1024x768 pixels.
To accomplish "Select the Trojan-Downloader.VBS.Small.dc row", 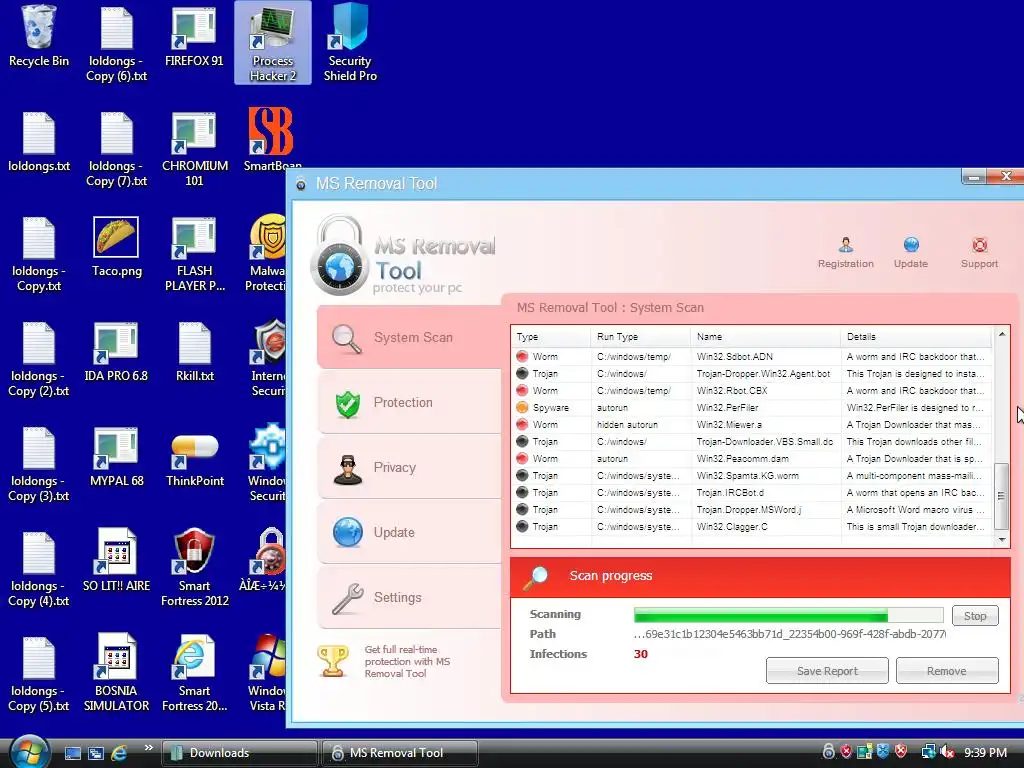I will [752, 441].
